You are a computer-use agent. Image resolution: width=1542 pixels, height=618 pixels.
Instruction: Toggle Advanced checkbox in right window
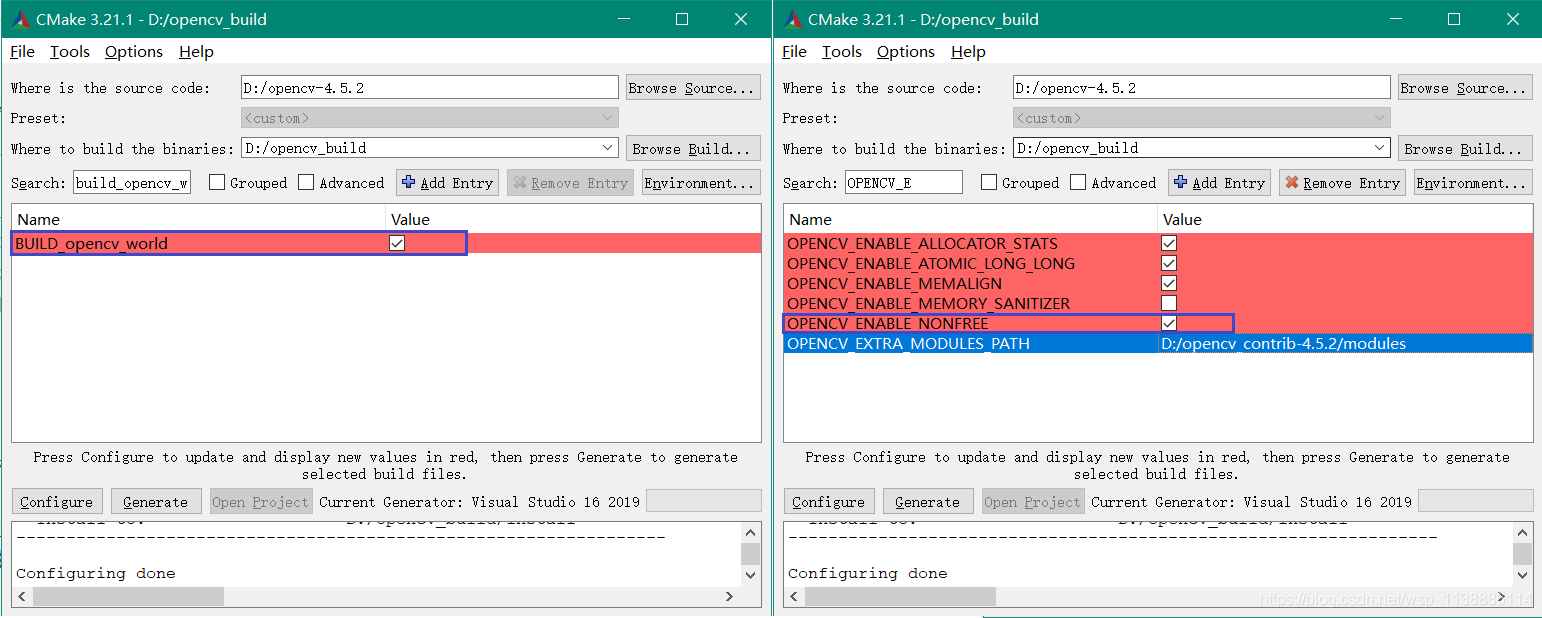[x=1078, y=182]
